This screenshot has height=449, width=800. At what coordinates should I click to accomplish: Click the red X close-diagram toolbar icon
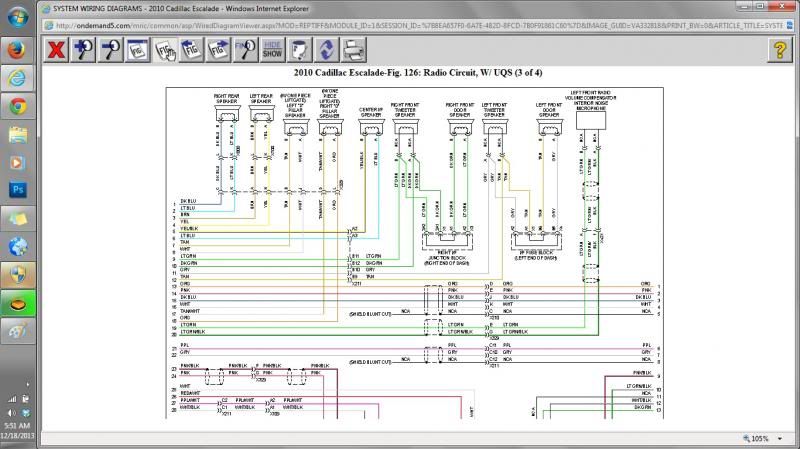[56, 50]
